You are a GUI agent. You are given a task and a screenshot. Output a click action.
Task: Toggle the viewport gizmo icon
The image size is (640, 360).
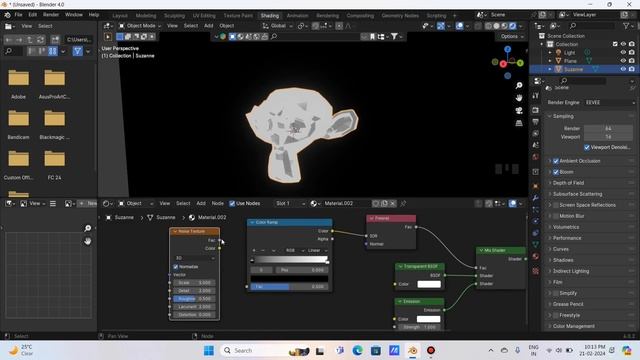click(441, 26)
